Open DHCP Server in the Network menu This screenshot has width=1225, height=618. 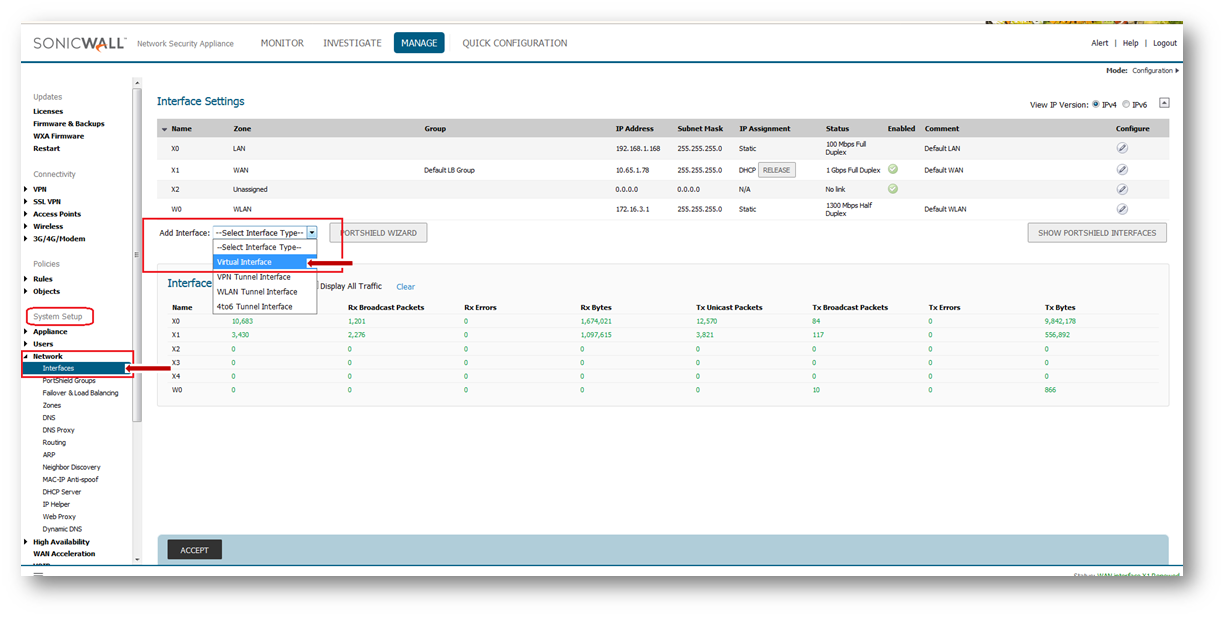[x=61, y=492]
